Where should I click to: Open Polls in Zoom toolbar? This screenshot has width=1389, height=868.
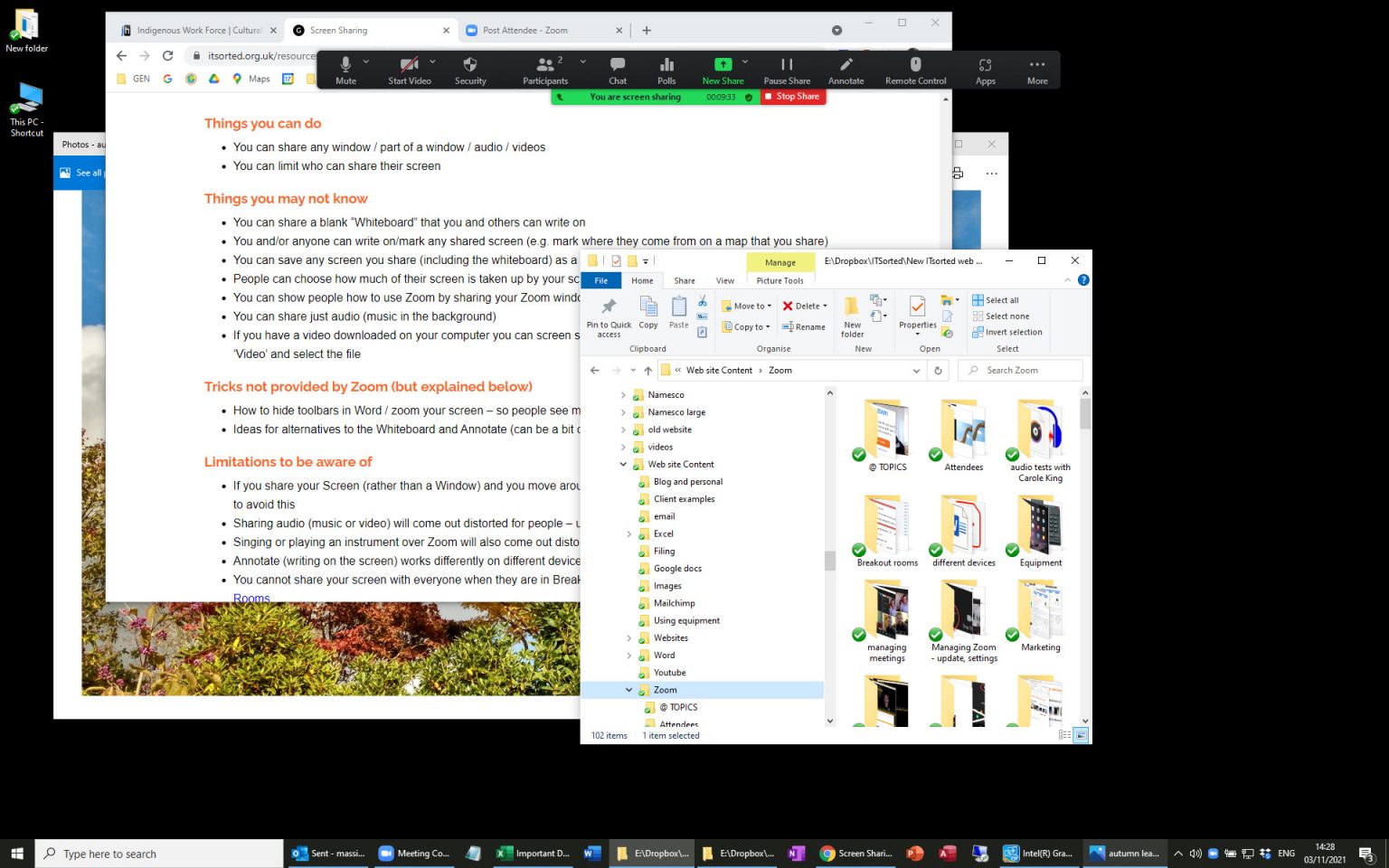coord(666,70)
